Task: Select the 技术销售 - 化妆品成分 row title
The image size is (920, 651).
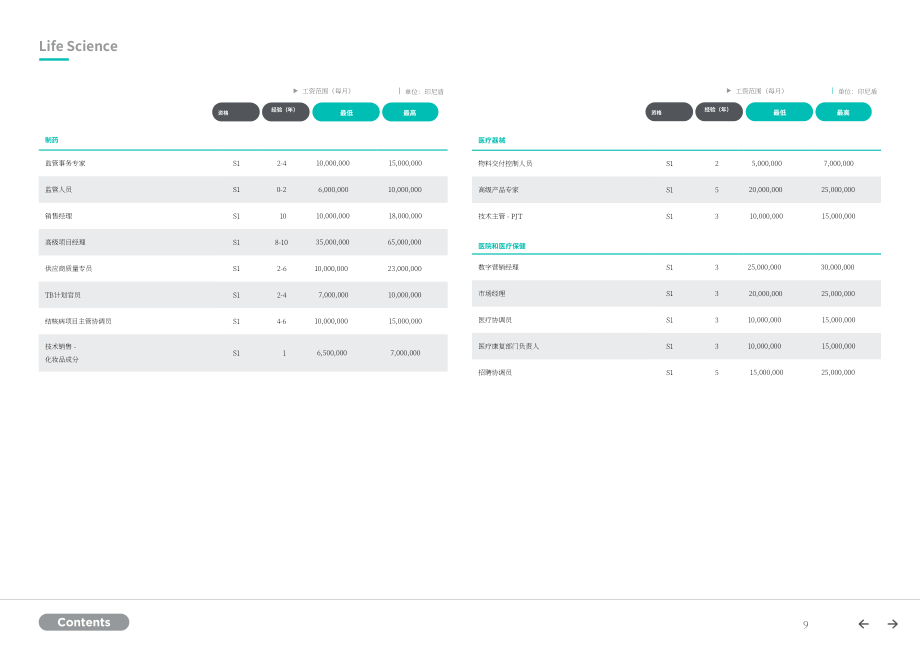Action: [62, 353]
